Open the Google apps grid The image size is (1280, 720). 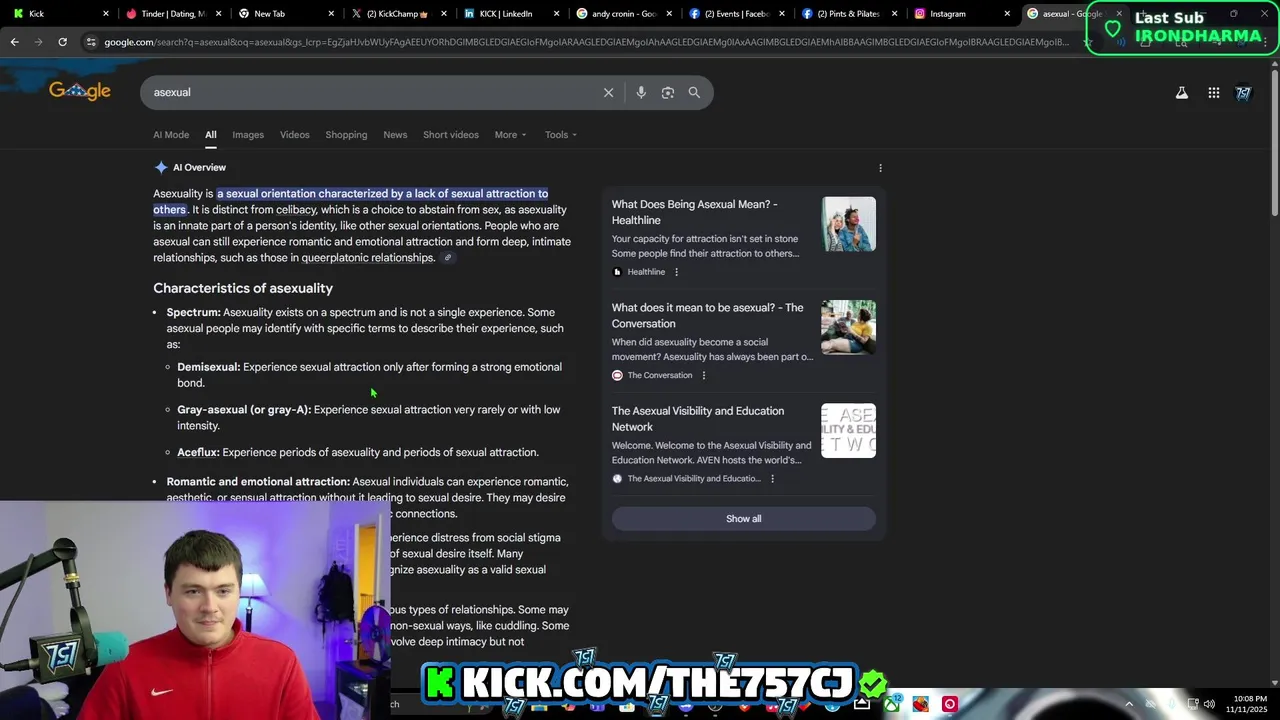pyautogui.click(x=1214, y=92)
